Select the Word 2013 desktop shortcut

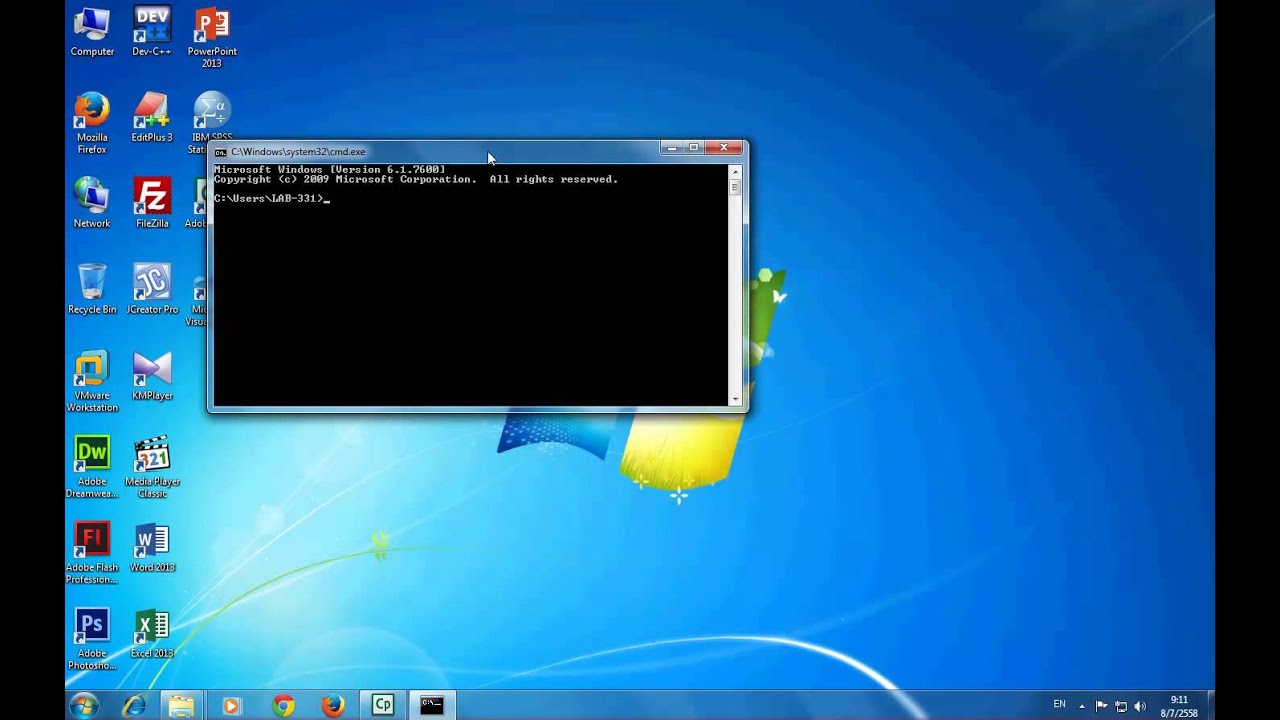coord(152,548)
